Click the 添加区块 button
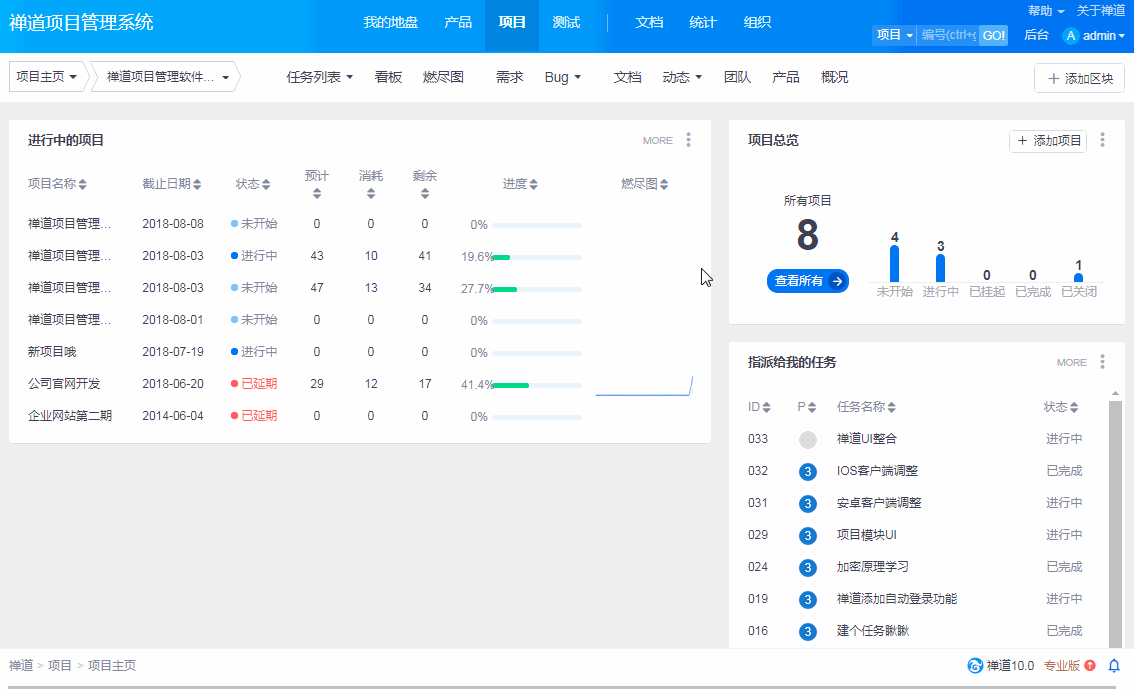This screenshot has width=1134, height=689. [x=1079, y=78]
